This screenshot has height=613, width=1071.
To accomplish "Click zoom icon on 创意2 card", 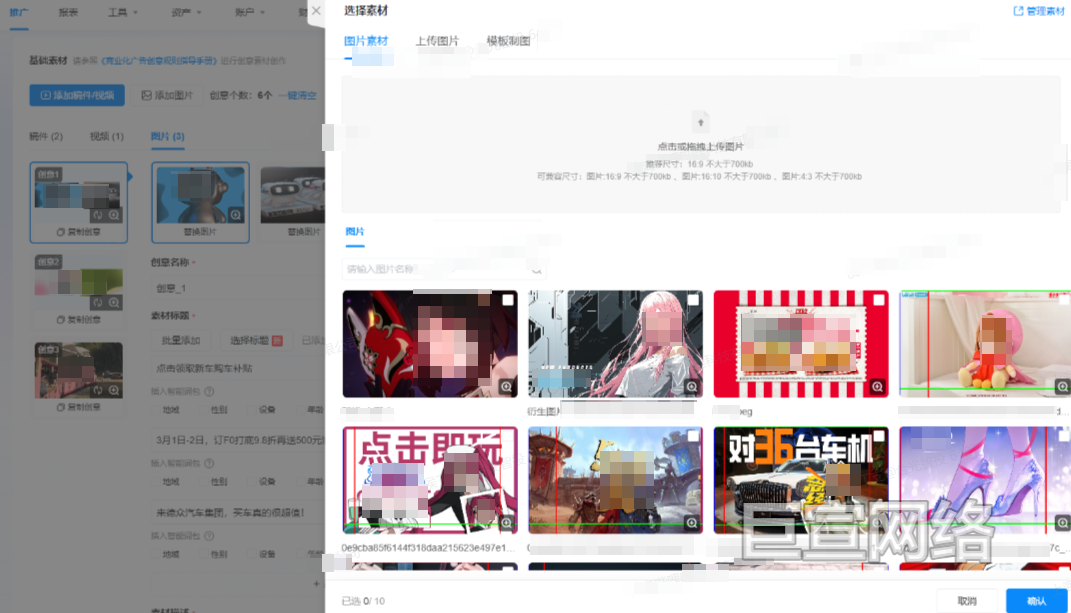I will click(114, 302).
